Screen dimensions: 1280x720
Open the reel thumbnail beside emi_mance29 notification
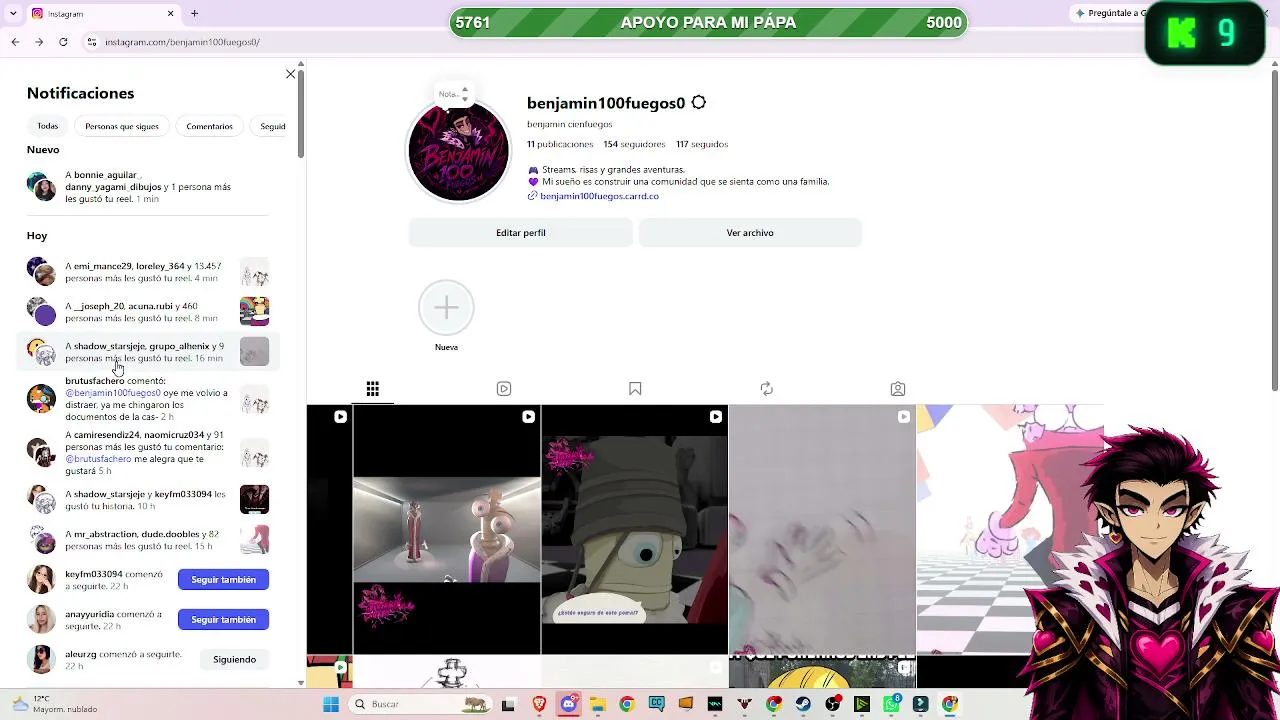254,272
